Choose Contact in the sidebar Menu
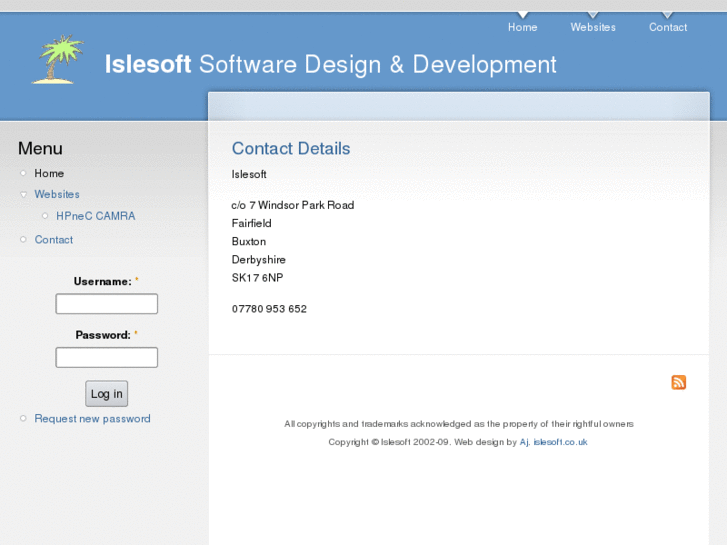Image resolution: width=727 pixels, height=545 pixels. coord(54,240)
